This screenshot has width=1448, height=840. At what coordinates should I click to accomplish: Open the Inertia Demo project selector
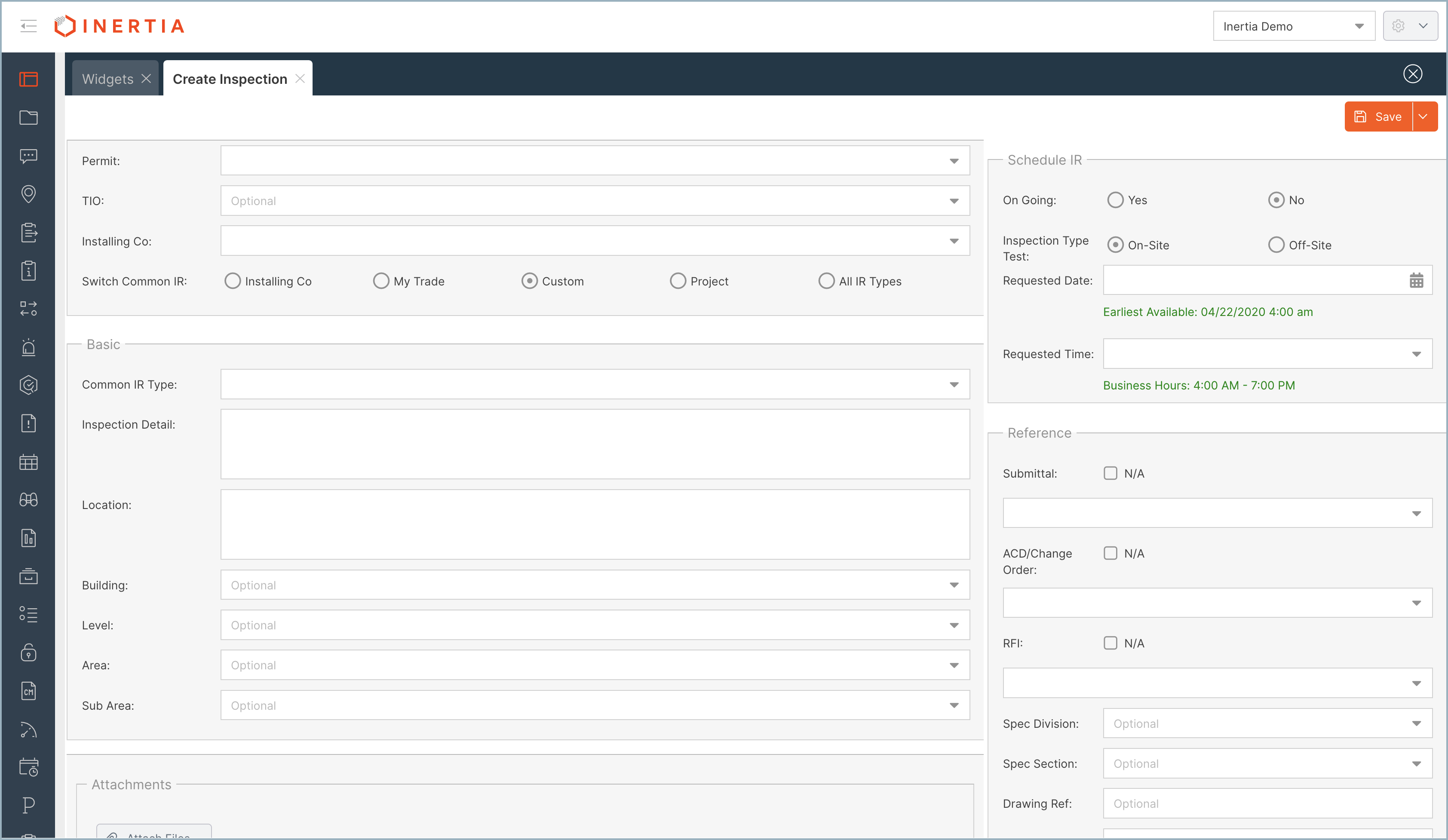click(x=1293, y=26)
